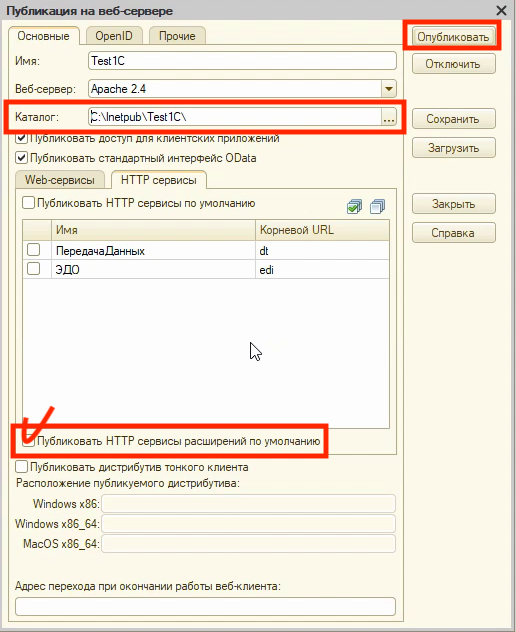
Task: Focus the Имя field containing Test1C
Action: point(242,61)
